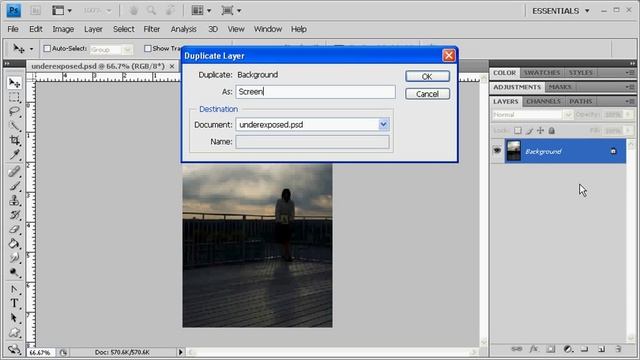Switch to the Paths tab

(x=580, y=101)
